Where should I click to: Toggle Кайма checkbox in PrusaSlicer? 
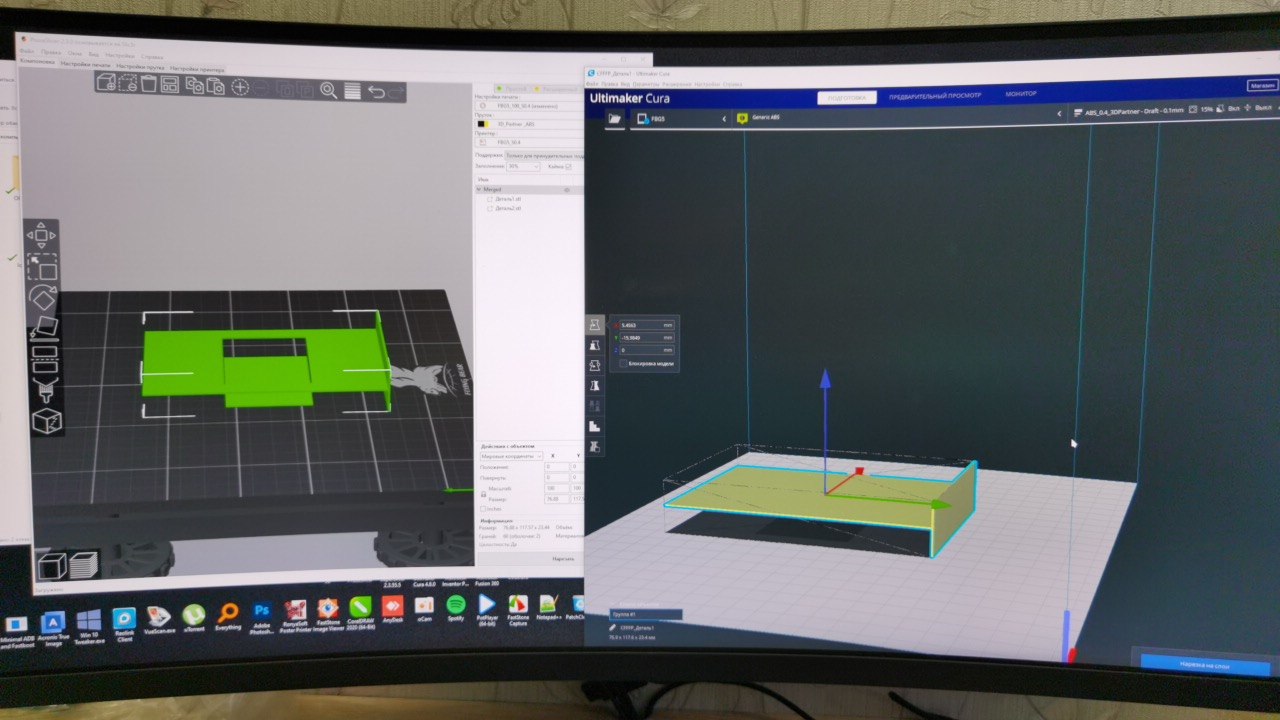coord(568,166)
